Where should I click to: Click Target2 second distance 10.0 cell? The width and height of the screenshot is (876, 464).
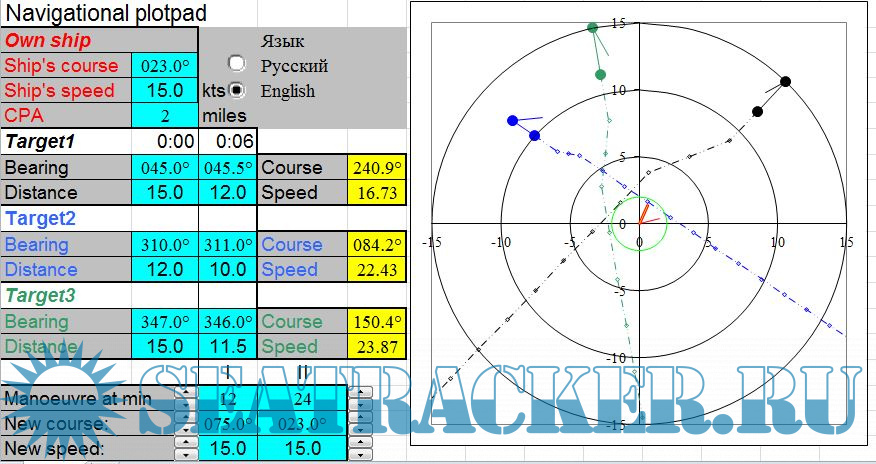(x=228, y=269)
